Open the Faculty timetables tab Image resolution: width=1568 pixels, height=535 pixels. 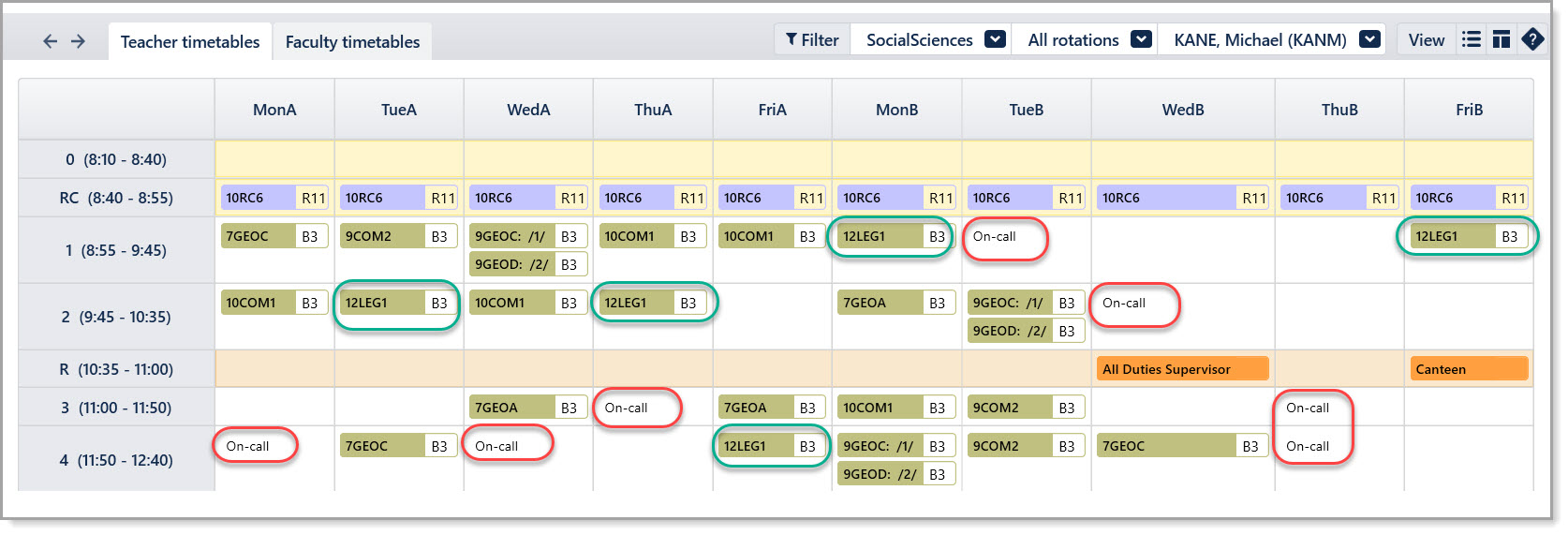pyautogui.click(x=352, y=42)
